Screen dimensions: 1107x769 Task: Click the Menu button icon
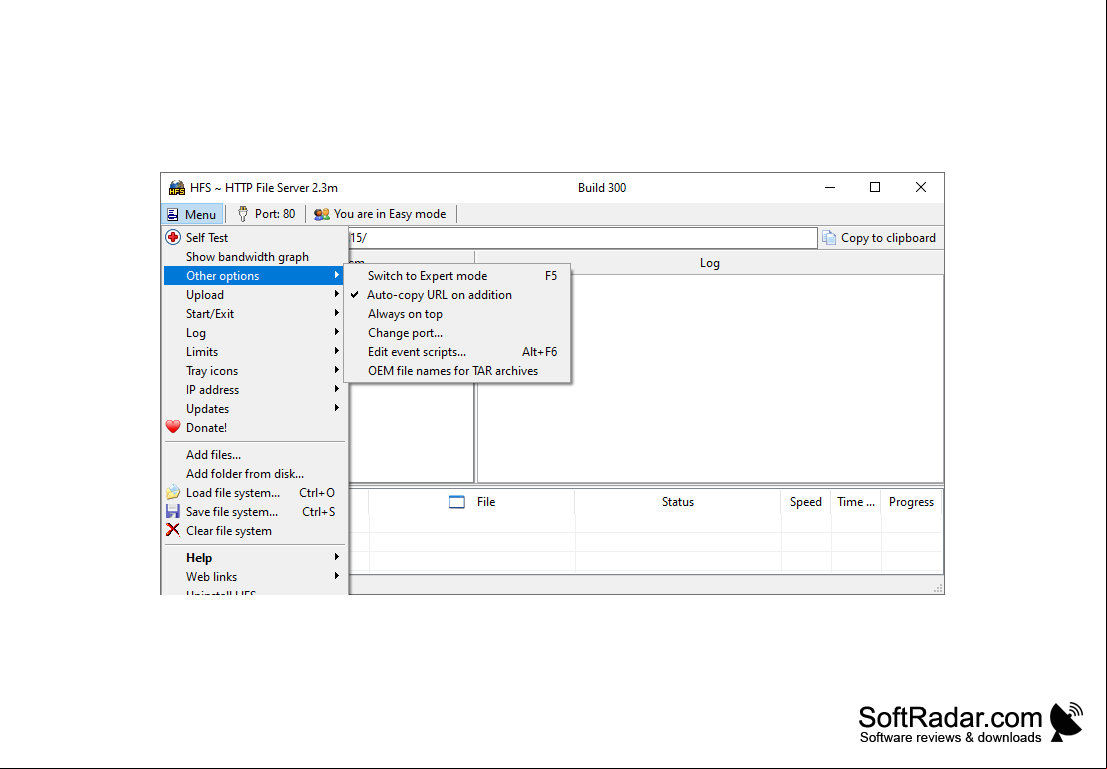pos(172,214)
